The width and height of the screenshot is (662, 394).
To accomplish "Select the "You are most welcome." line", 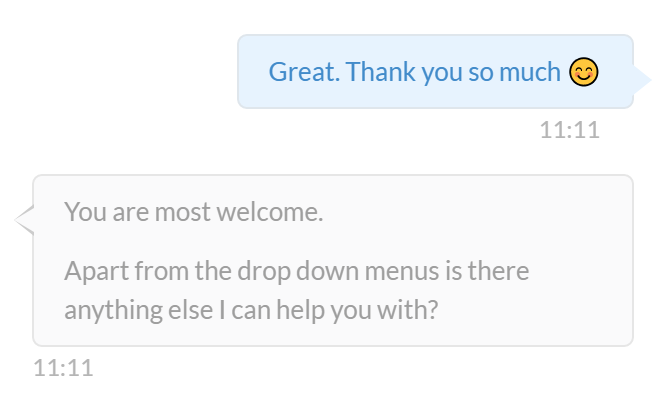I will (x=193, y=212).
